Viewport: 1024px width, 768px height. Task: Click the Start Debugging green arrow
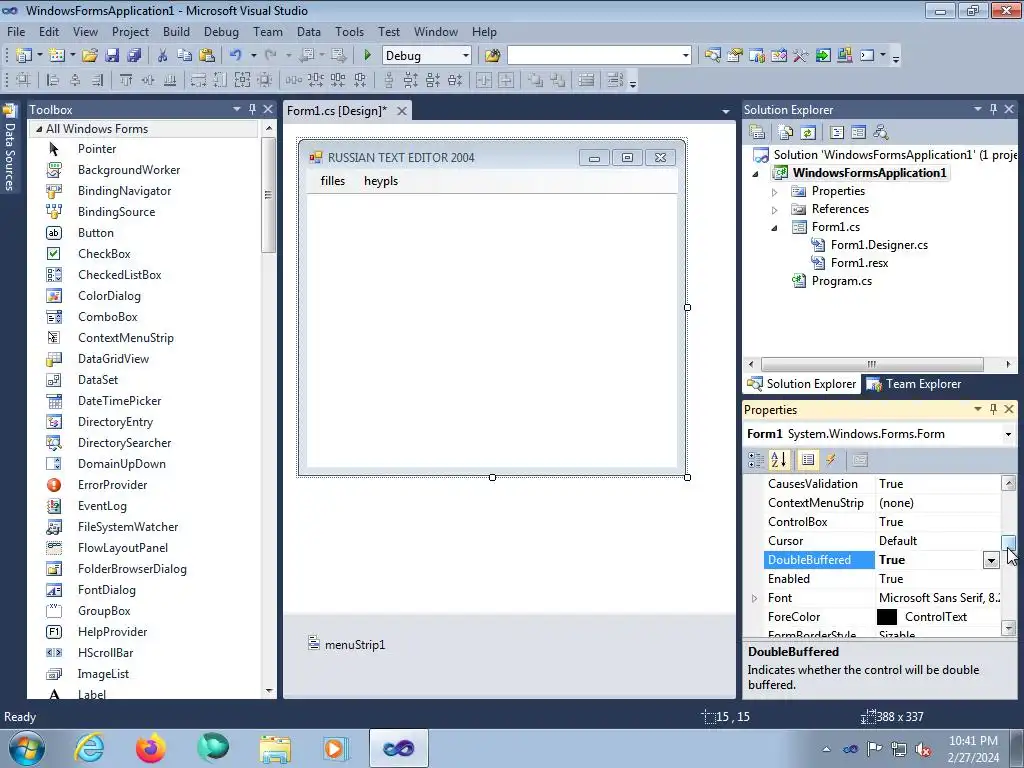(367, 56)
